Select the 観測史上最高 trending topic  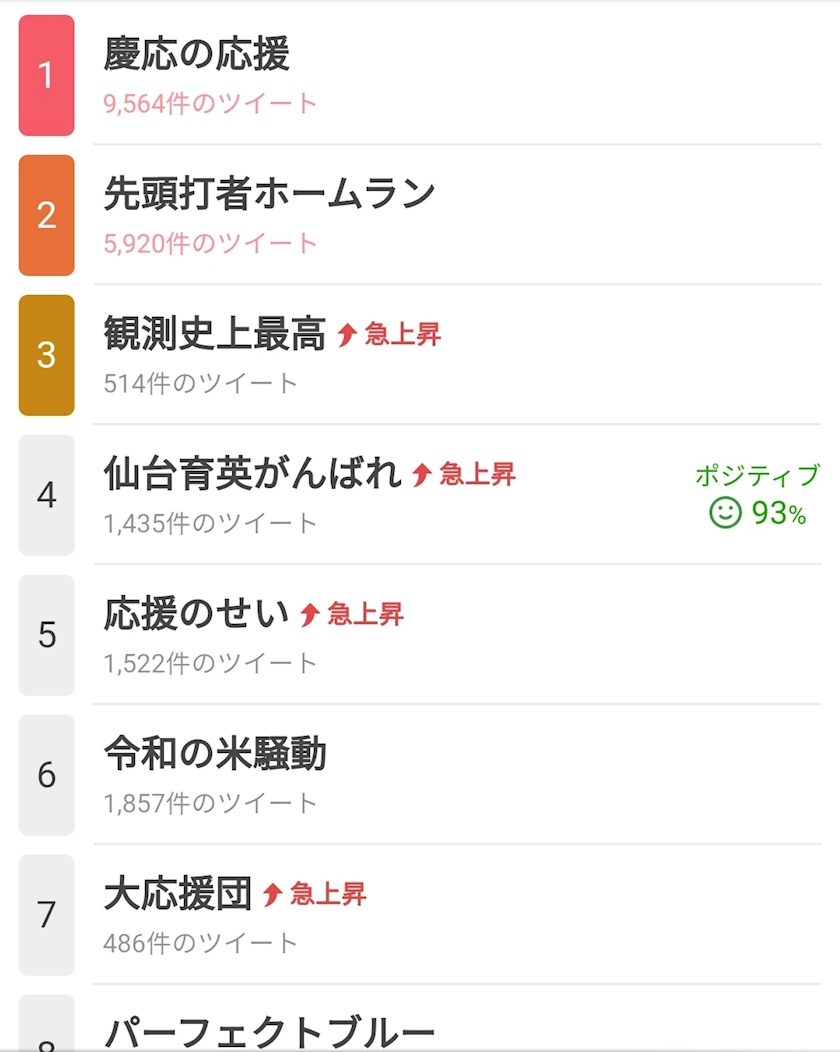pos(215,333)
